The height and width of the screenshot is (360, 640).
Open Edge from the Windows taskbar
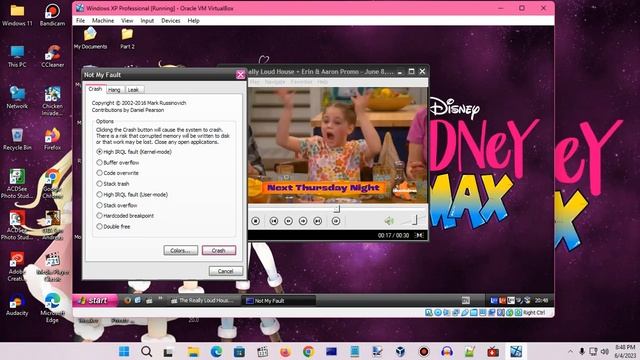tap(216, 351)
